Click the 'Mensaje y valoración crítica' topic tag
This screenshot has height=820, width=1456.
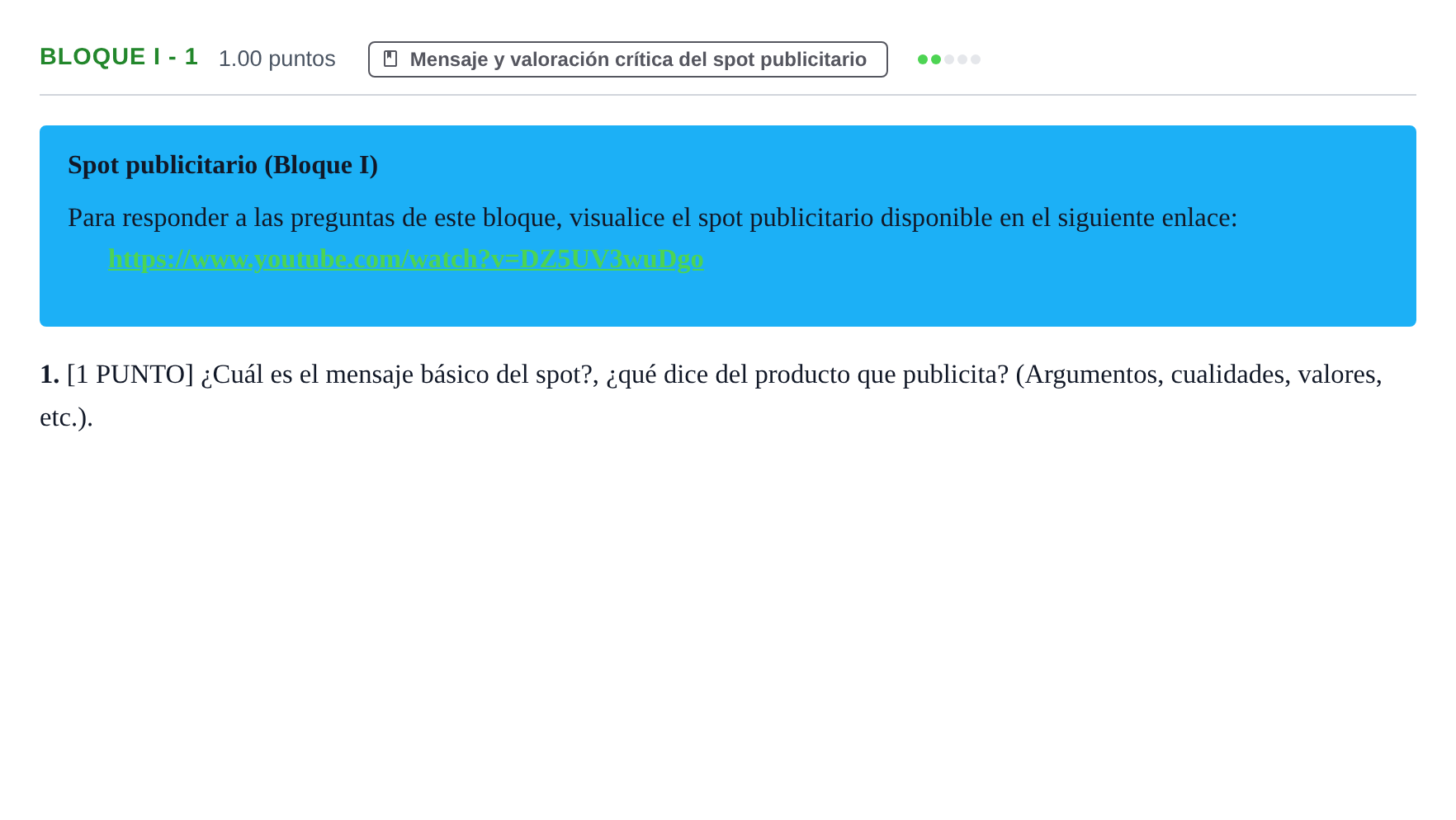[627, 59]
